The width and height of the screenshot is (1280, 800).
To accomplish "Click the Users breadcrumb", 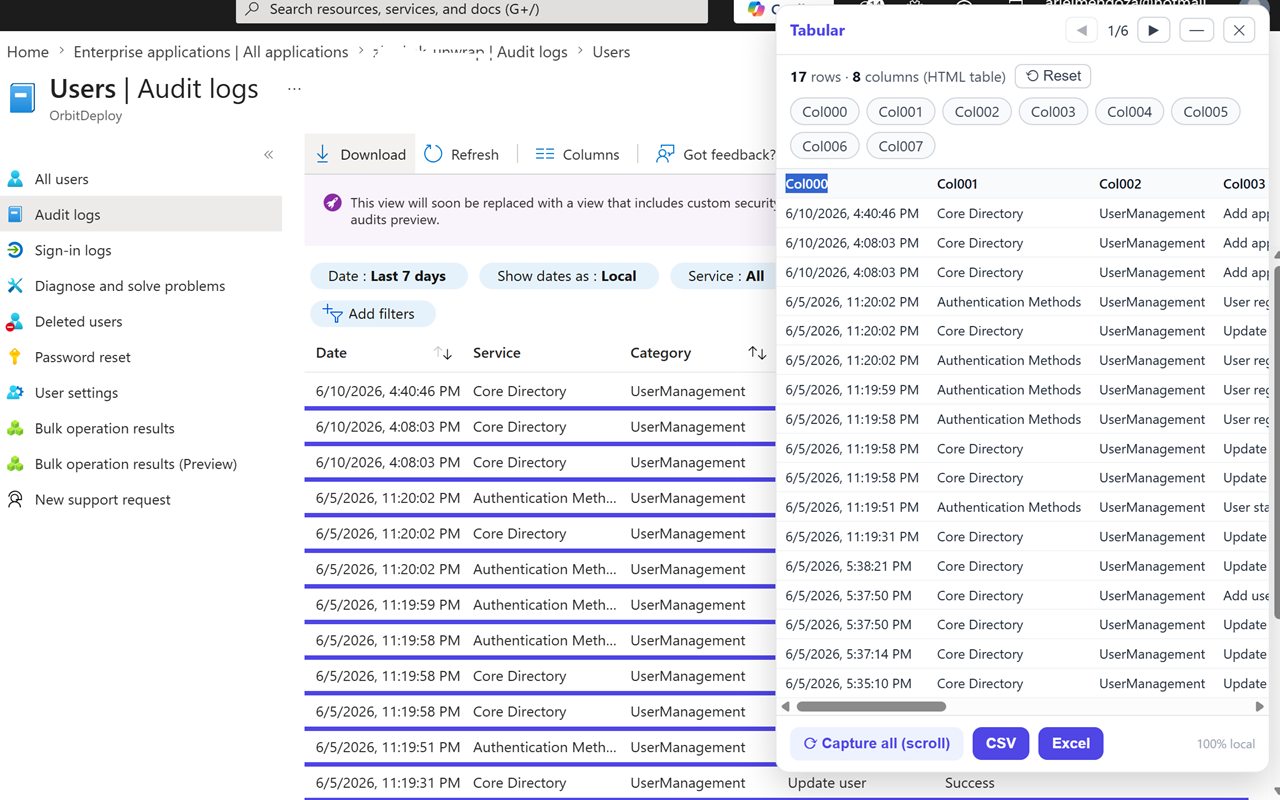I will click(611, 52).
